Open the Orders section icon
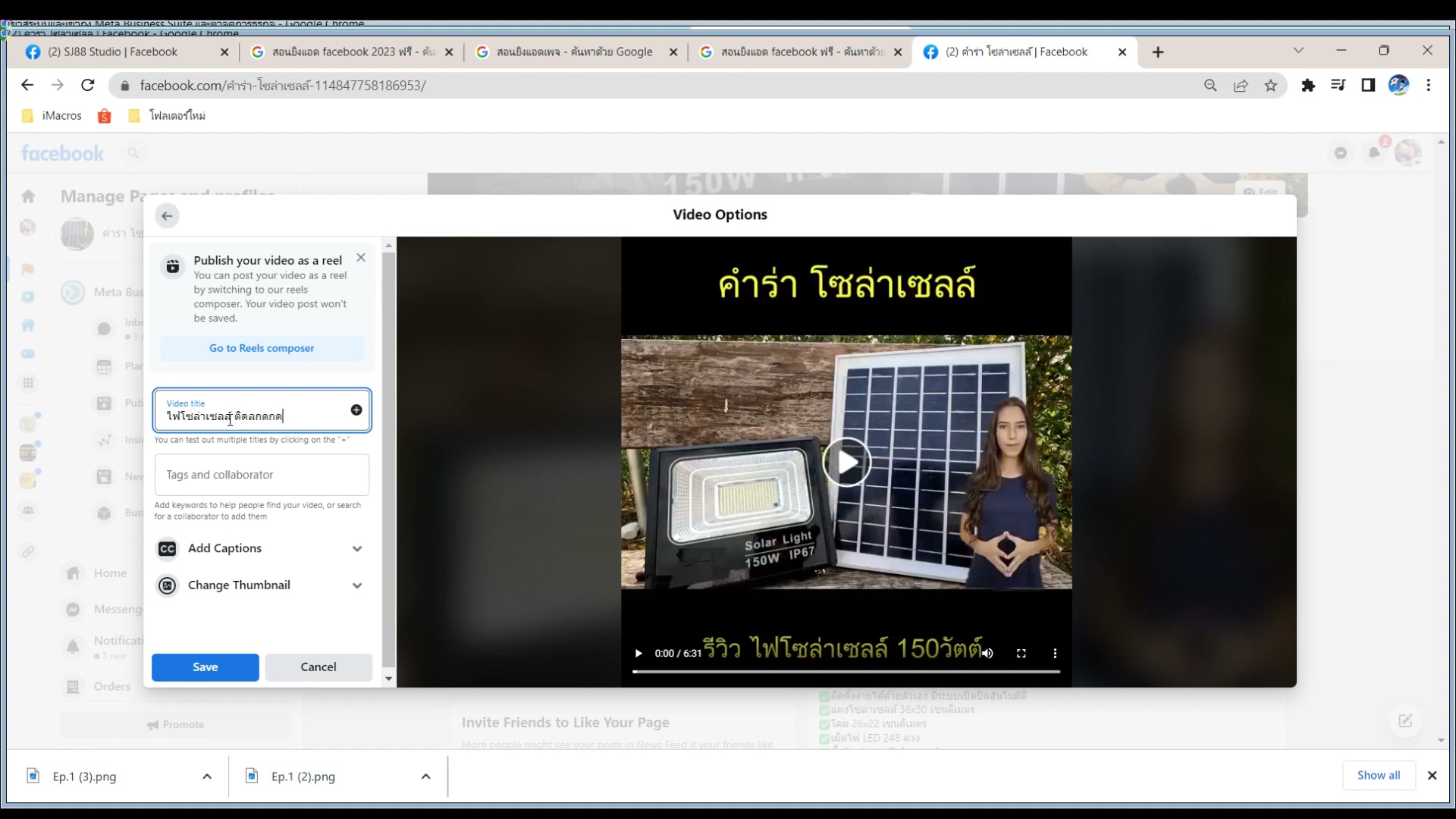 72,686
